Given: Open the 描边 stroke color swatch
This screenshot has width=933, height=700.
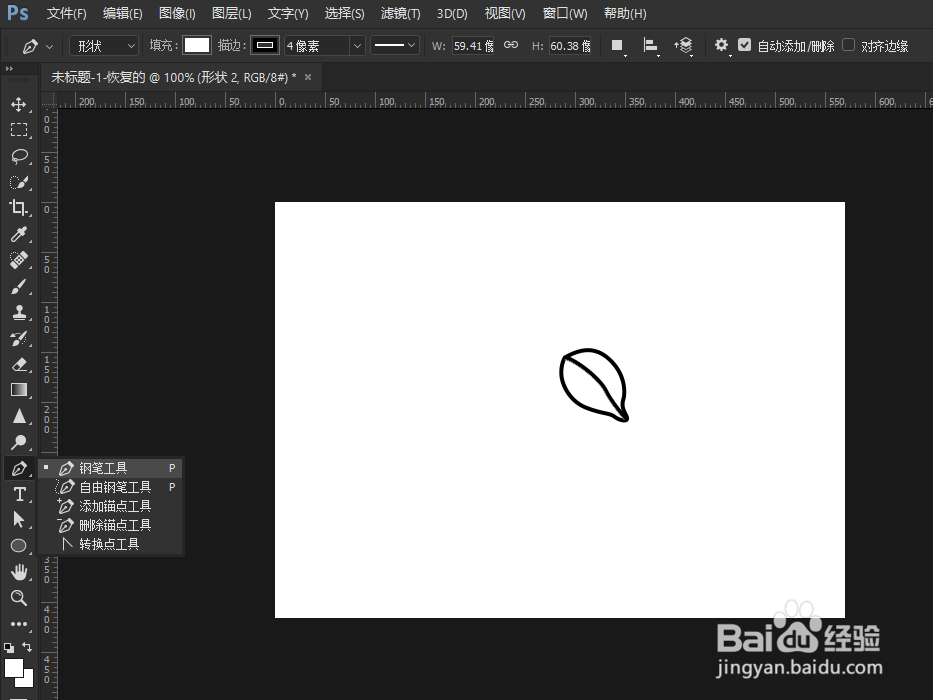Looking at the screenshot, I should click(x=265, y=45).
